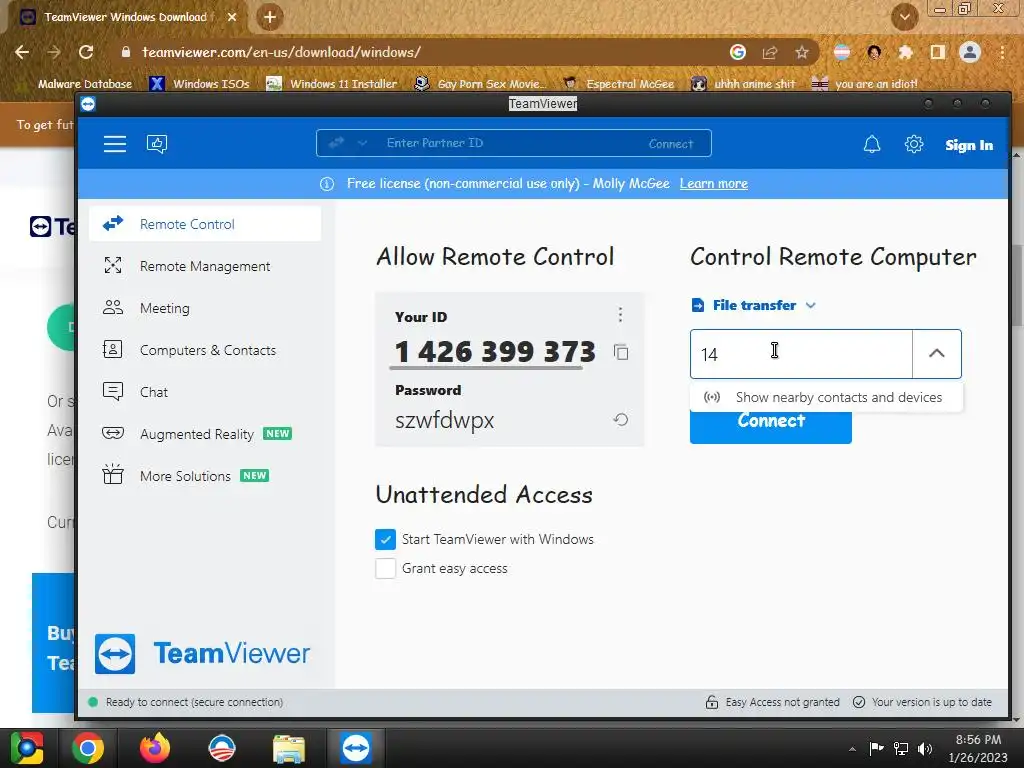1024x768 pixels.
Task: Open Malware Database bookmark
Action: click(77, 84)
